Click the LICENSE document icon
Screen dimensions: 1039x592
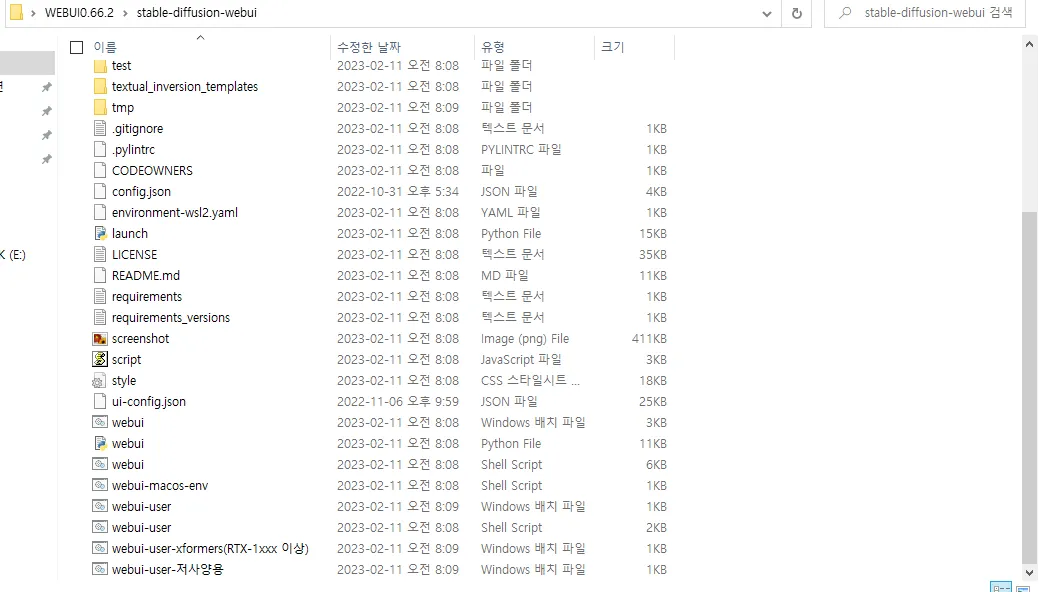pyautogui.click(x=100, y=255)
